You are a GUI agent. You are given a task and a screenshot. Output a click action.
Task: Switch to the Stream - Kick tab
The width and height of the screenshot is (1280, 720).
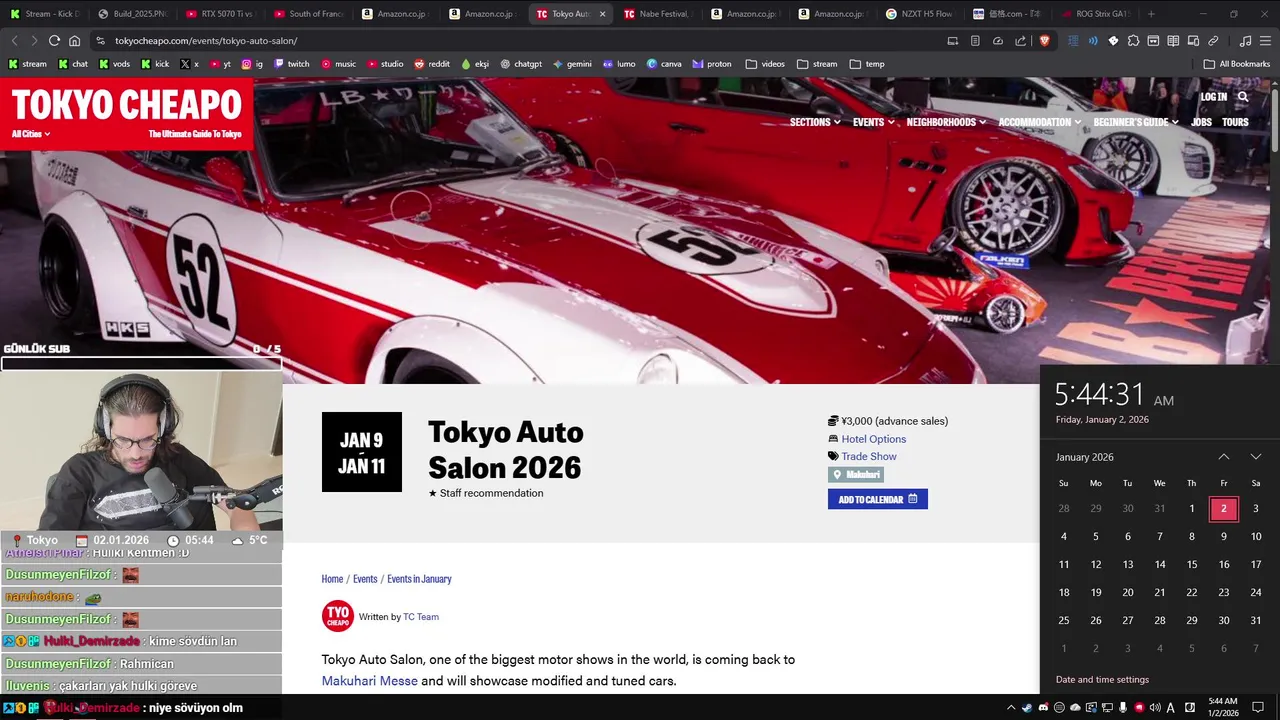pyautogui.click(x=43, y=14)
